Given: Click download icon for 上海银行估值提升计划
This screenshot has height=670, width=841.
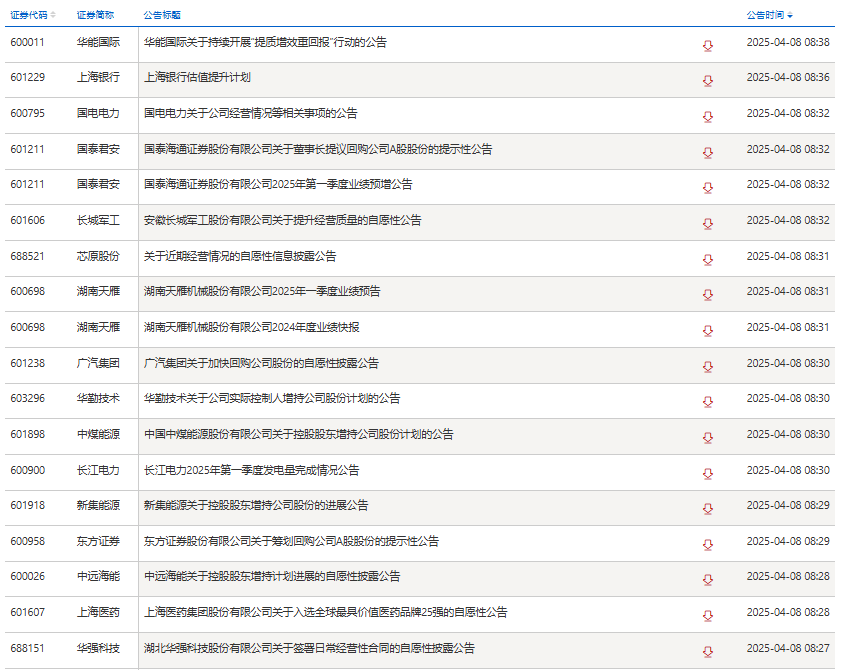Looking at the screenshot, I should [708, 81].
